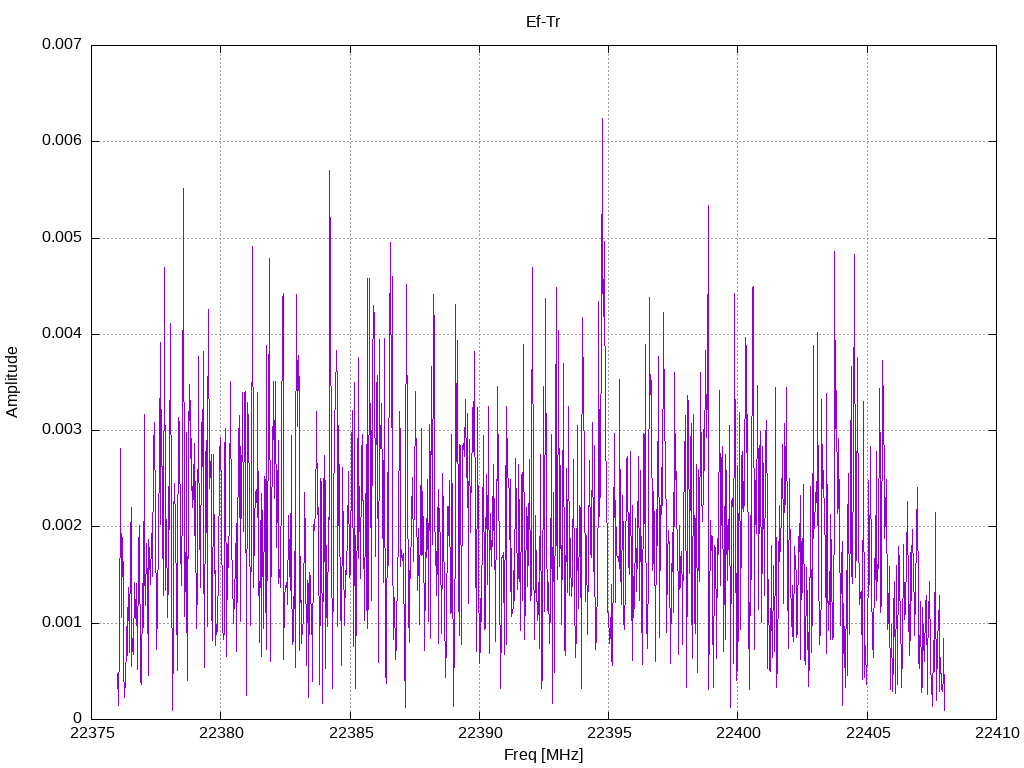Click the y-axis tick label 0.005

point(62,237)
